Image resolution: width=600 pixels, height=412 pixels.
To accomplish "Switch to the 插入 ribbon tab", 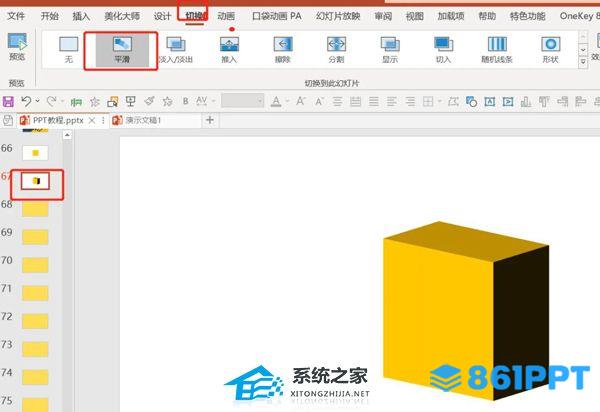I will pyautogui.click(x=81, y=16).
